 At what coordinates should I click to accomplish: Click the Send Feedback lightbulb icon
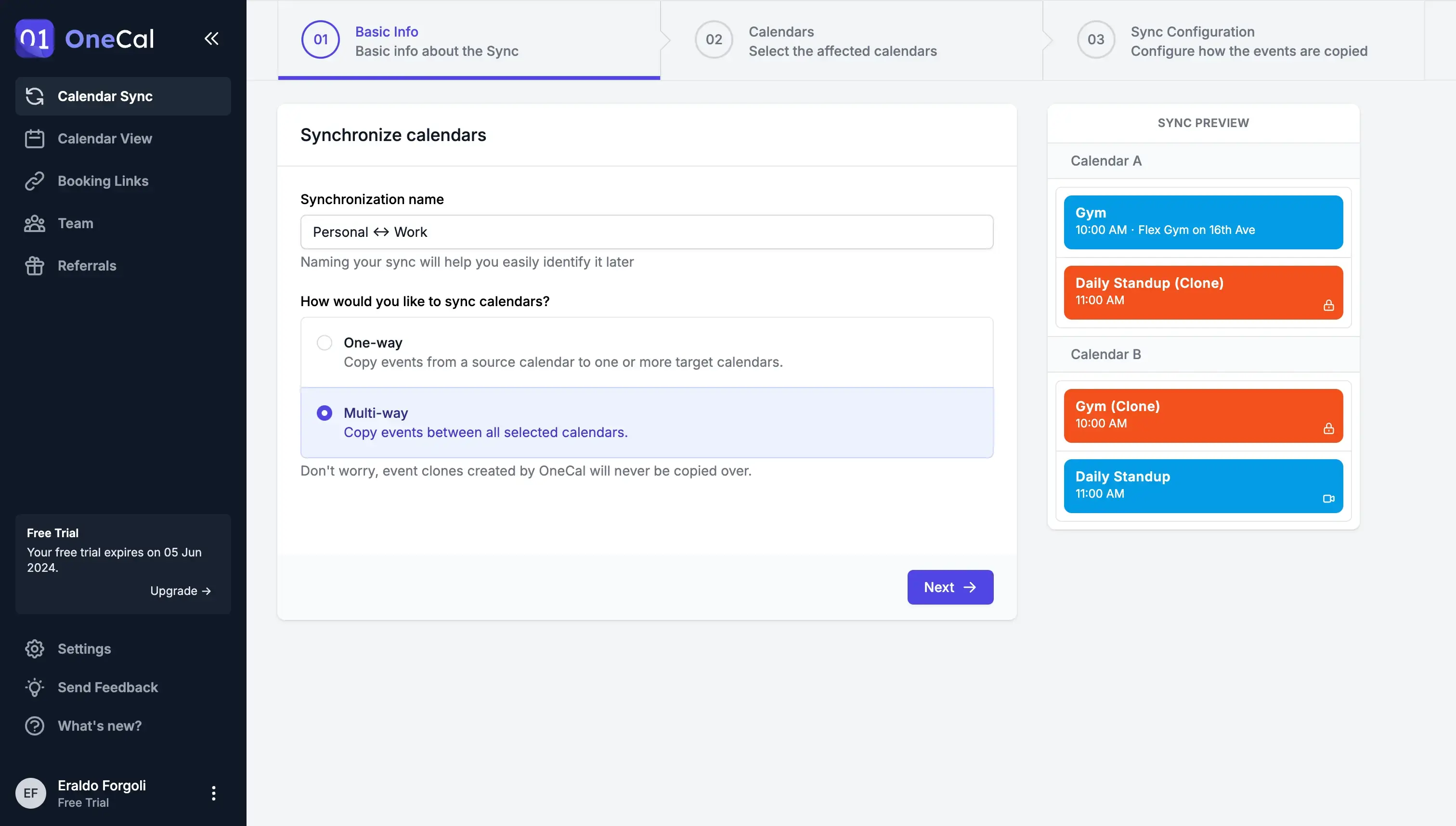click(34, 687)
